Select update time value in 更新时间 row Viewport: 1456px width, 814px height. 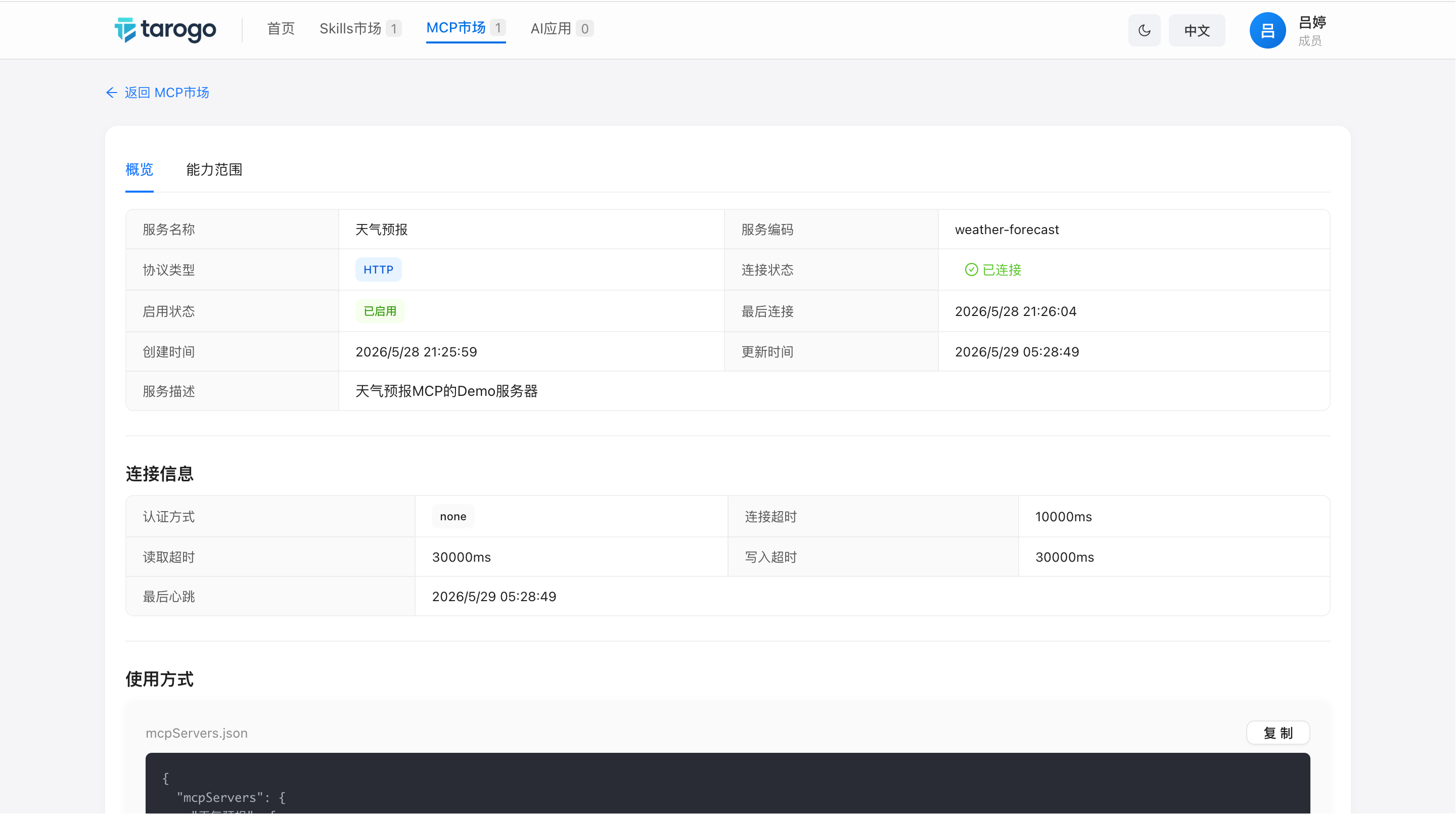pos(1017,351)
